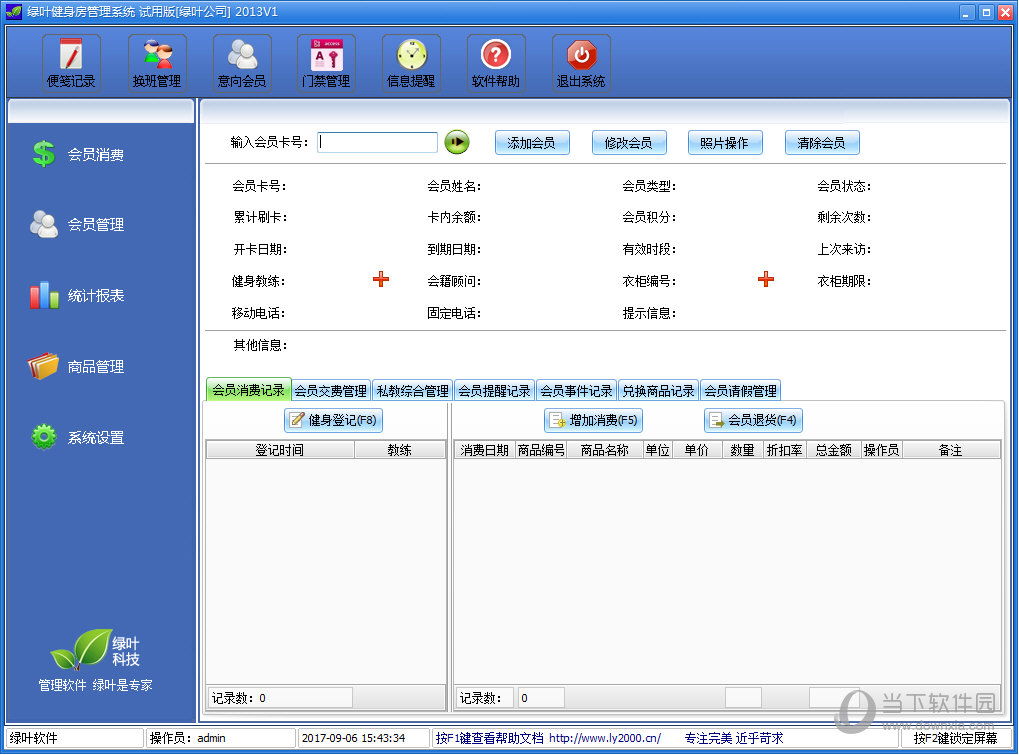
Task: Open 换班管理 shift management
Action: tap(157, 62)
